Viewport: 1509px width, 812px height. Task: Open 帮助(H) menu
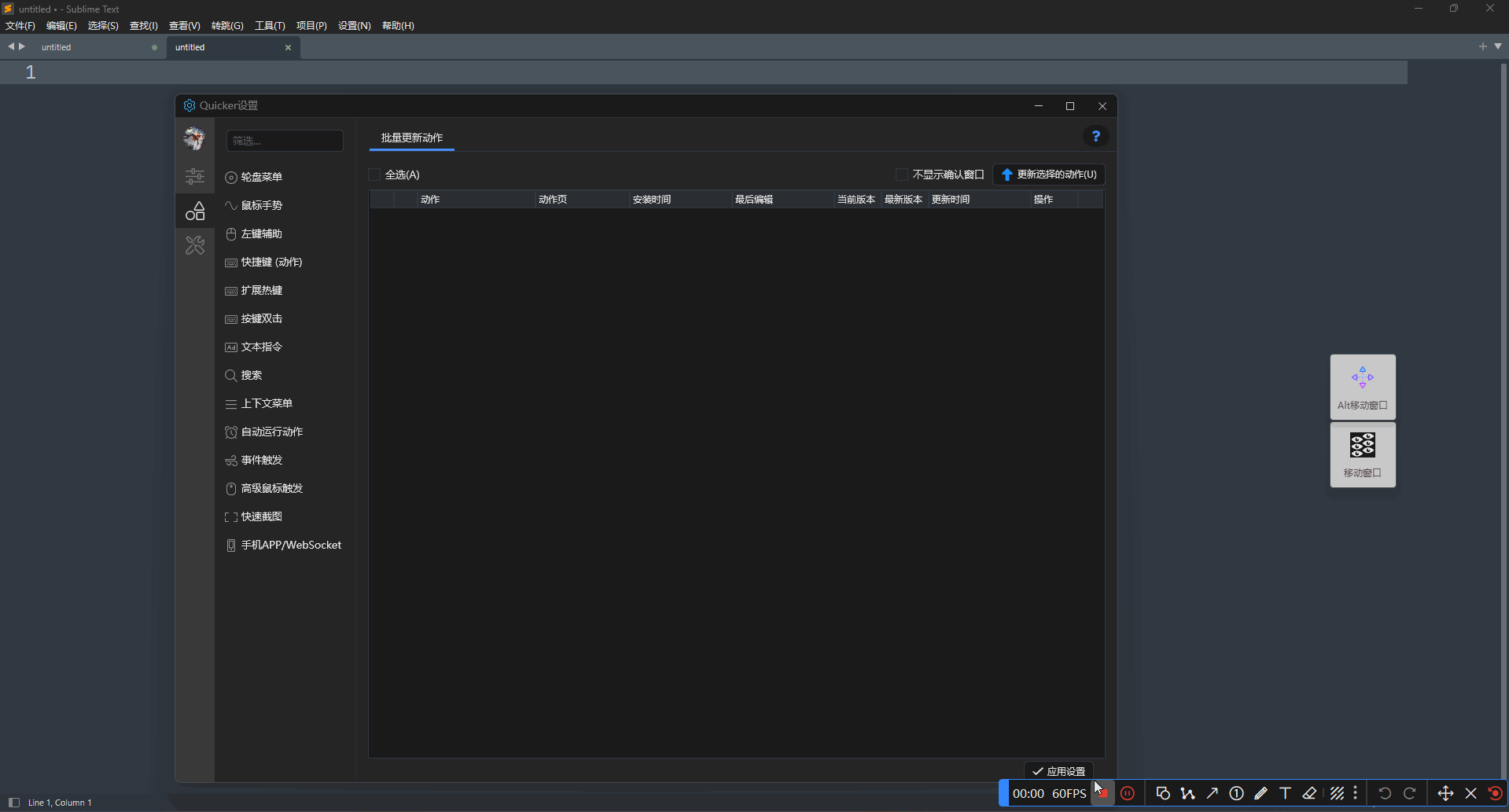click(398, 26)
